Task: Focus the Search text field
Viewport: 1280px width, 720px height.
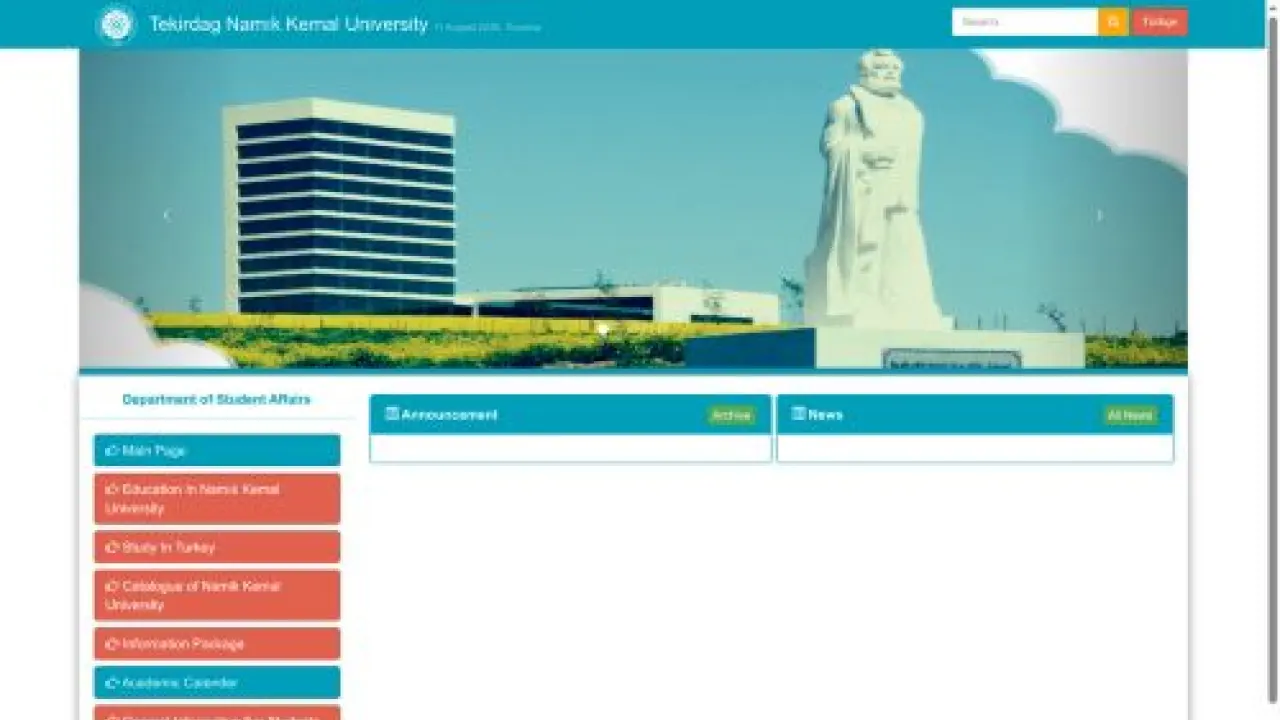Action: pyautogui.click(x=1025, y=22)
